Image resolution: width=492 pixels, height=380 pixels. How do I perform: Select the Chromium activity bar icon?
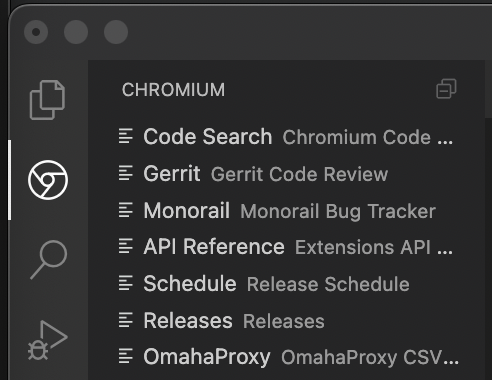click(48, 180)
